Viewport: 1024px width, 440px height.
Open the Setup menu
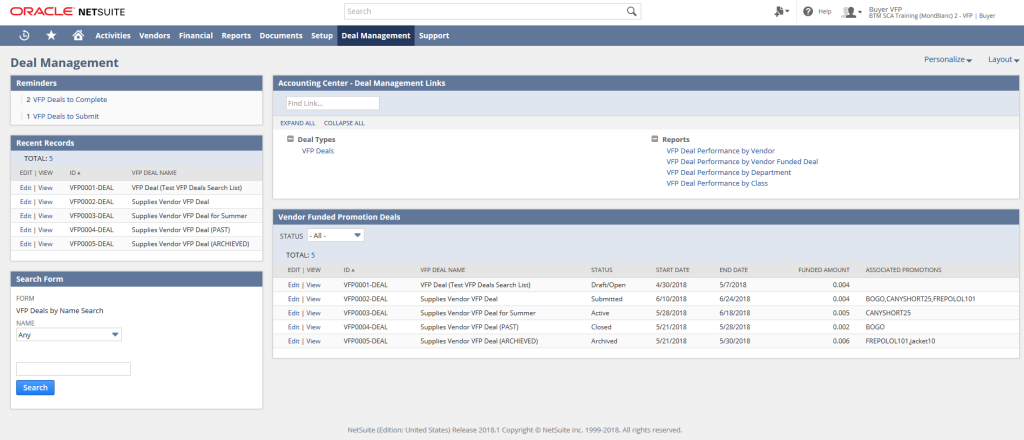pos(322,35)
